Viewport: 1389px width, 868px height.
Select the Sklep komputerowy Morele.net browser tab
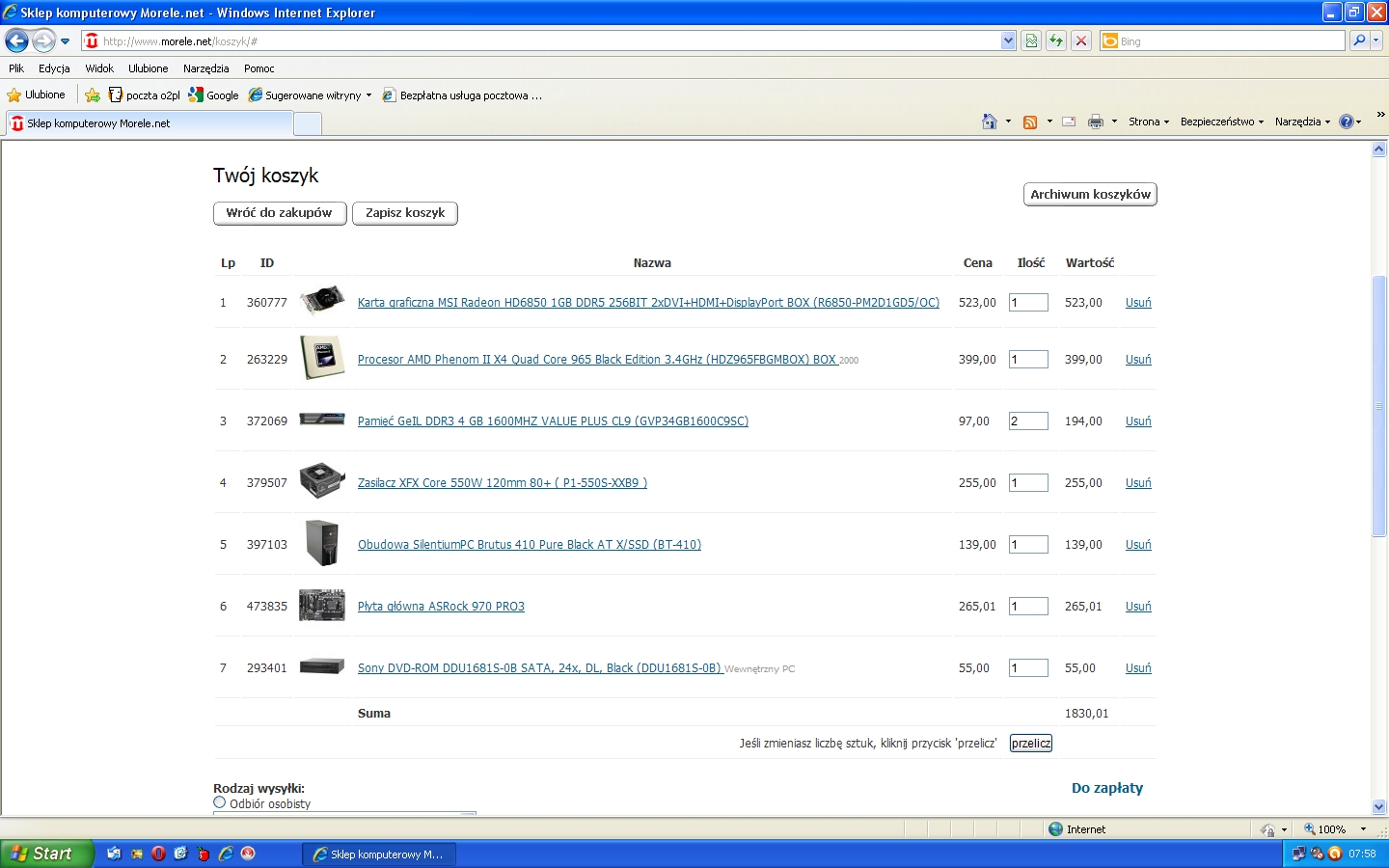pos(149,123)
